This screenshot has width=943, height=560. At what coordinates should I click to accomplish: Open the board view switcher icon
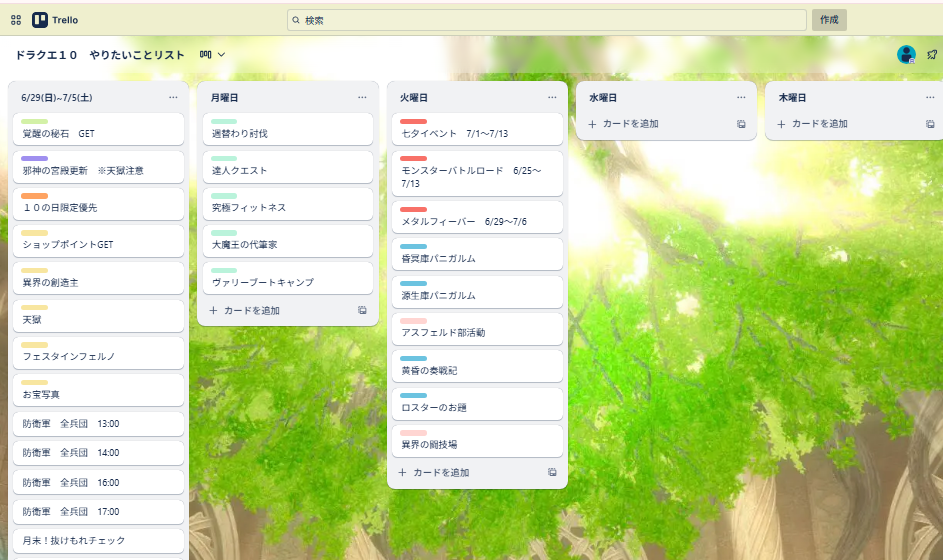click(206, 54)
